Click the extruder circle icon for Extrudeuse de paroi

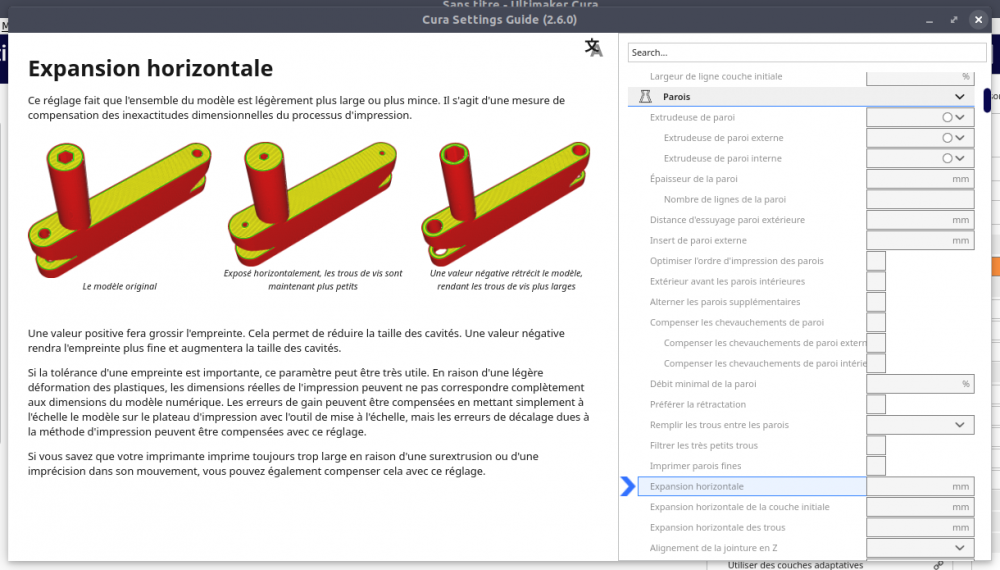tap(947, 117)
